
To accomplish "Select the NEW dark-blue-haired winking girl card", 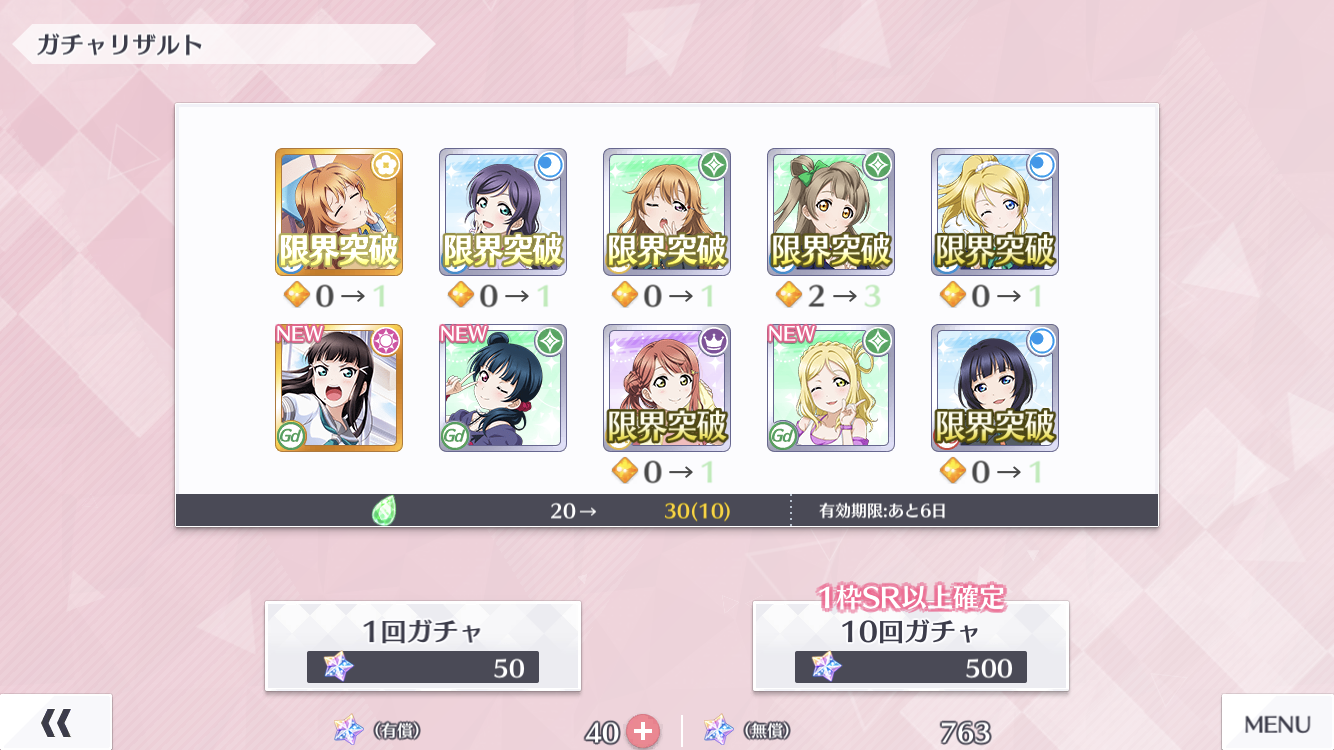I will (x=503, y=388).
